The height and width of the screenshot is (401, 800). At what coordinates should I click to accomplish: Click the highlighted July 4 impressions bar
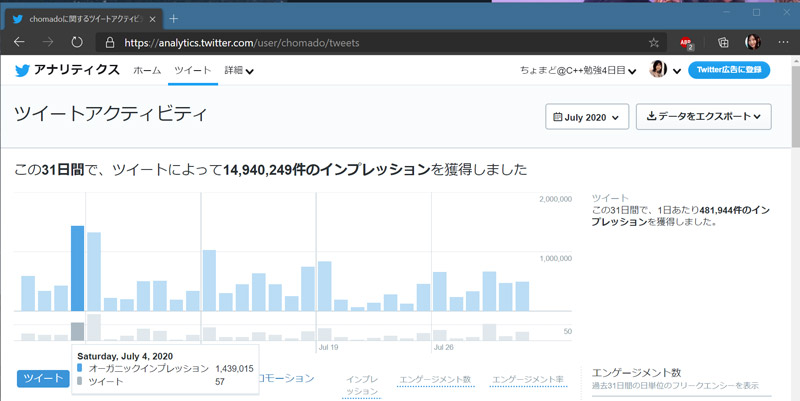[77, 268]
